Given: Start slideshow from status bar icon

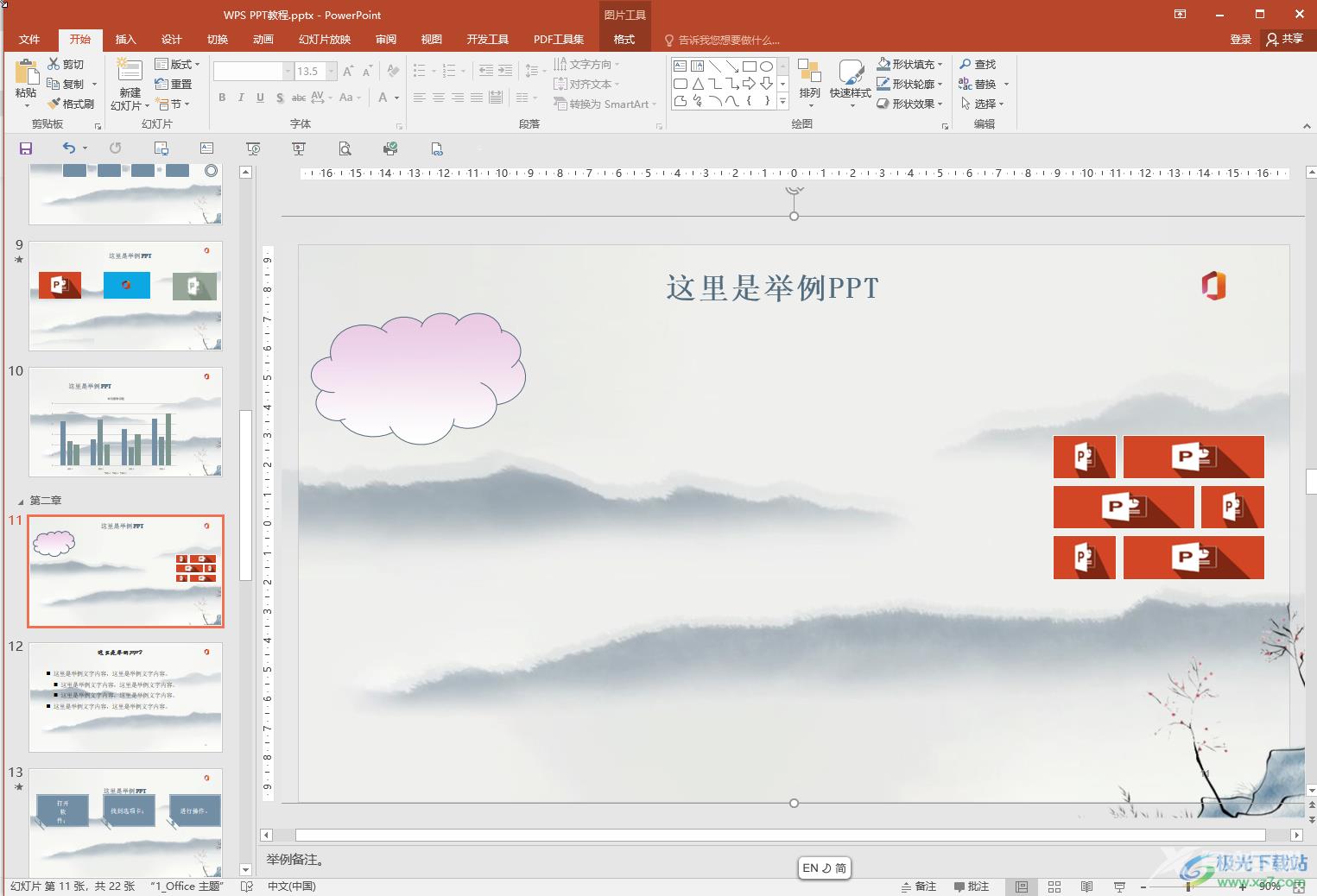Looking at the screenshot, I should [x=1120, y=887].
